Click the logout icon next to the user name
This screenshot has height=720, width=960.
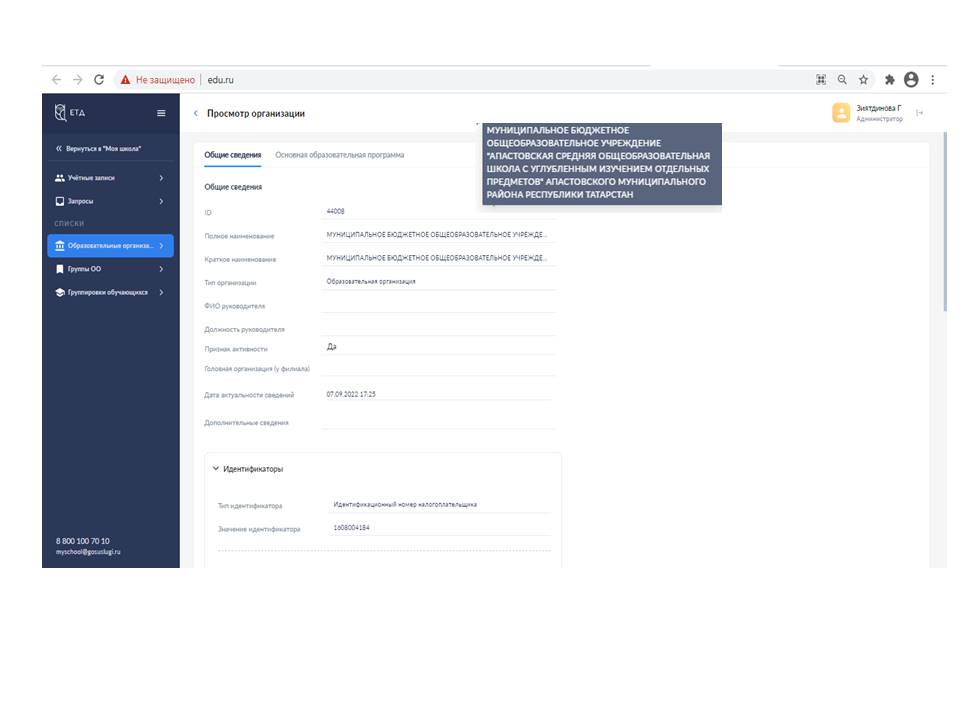[x=919, y=113]
